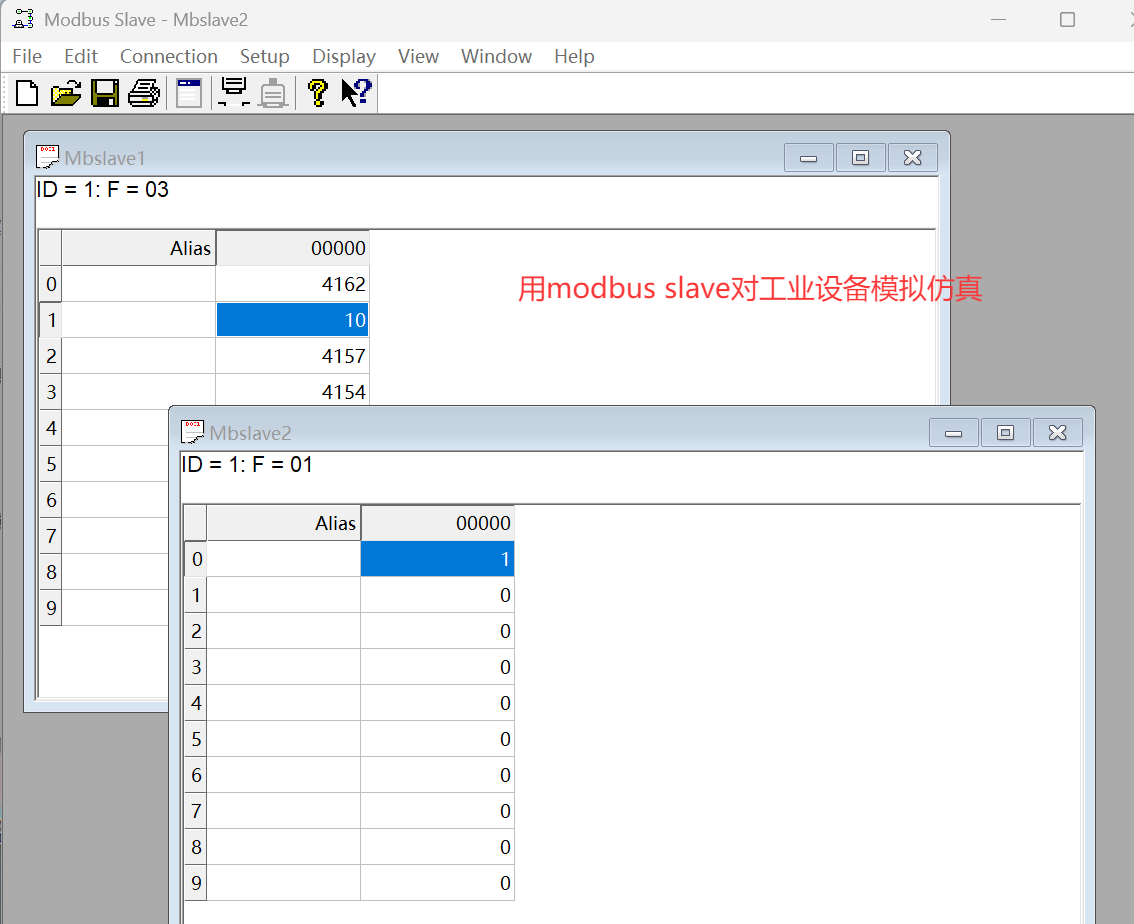
Task: Select the 4162 value cell in Mbslave1
Action: [292, 283]
